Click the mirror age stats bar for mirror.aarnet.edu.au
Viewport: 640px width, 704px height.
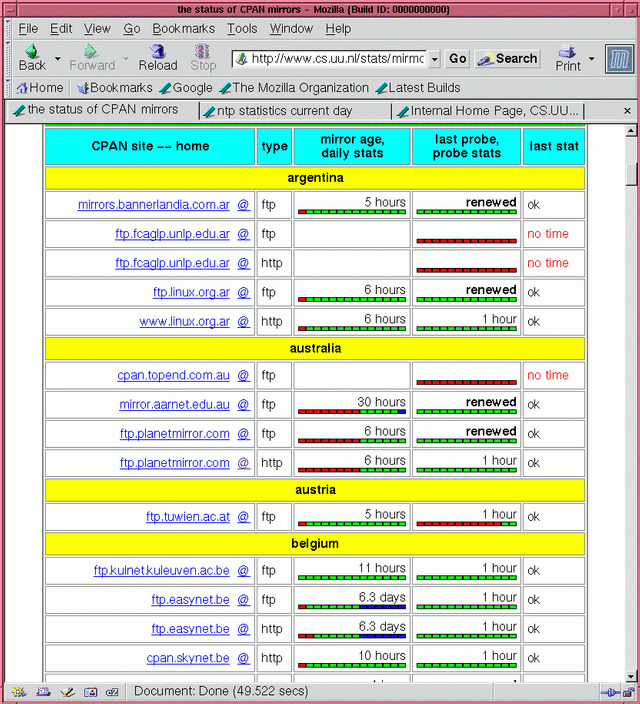click(352, 411)
